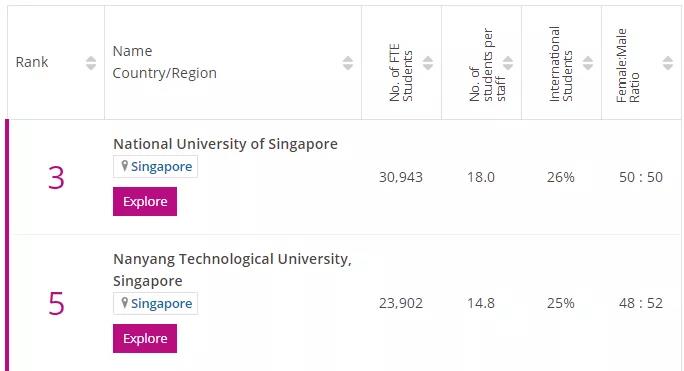
Task: Sort by No. of FTE Students arrows
Action: click(428, 63)
